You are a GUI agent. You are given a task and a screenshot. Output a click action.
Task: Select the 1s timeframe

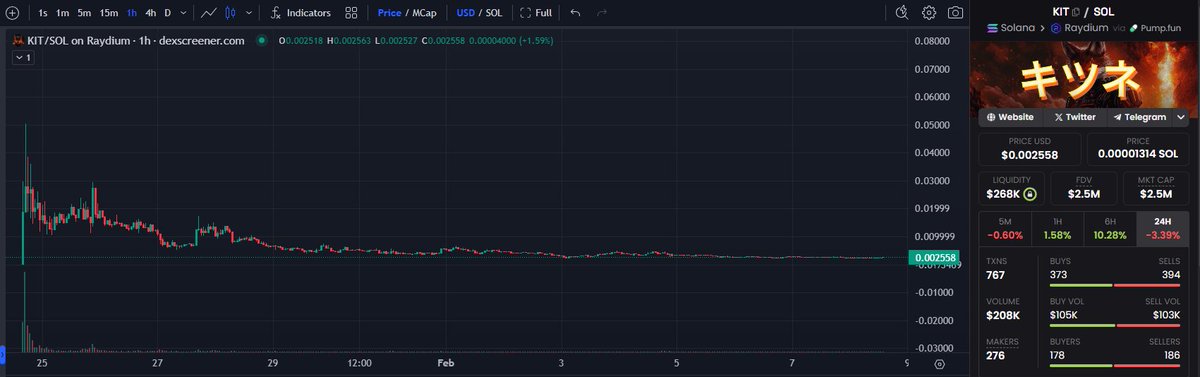(x=43, y=13)
